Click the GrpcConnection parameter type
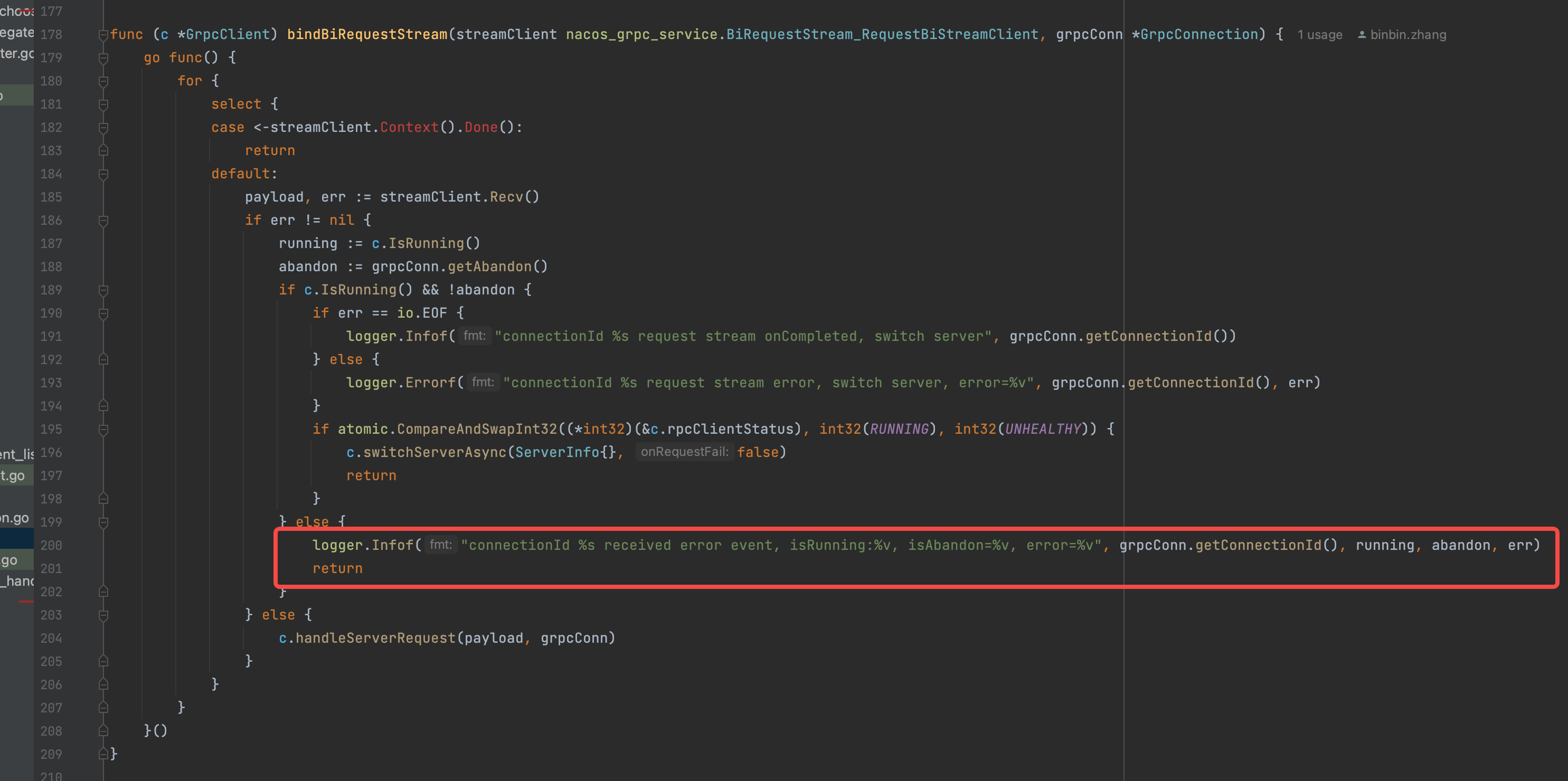Image resolution: width=1568 pixels, height=781 pixels. click(x=1199, y=35)
